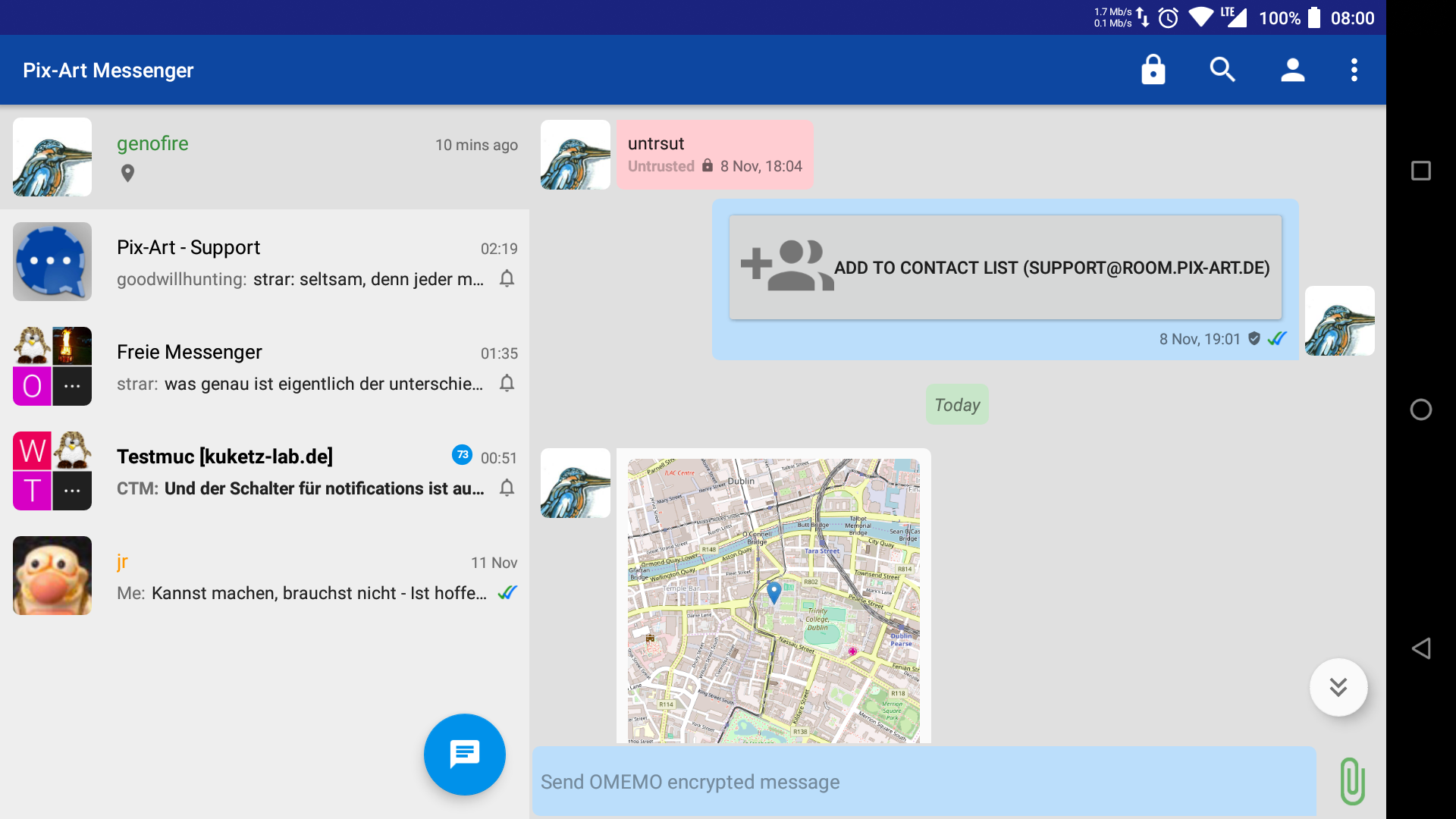Click double check read mark on jr message

507,592
